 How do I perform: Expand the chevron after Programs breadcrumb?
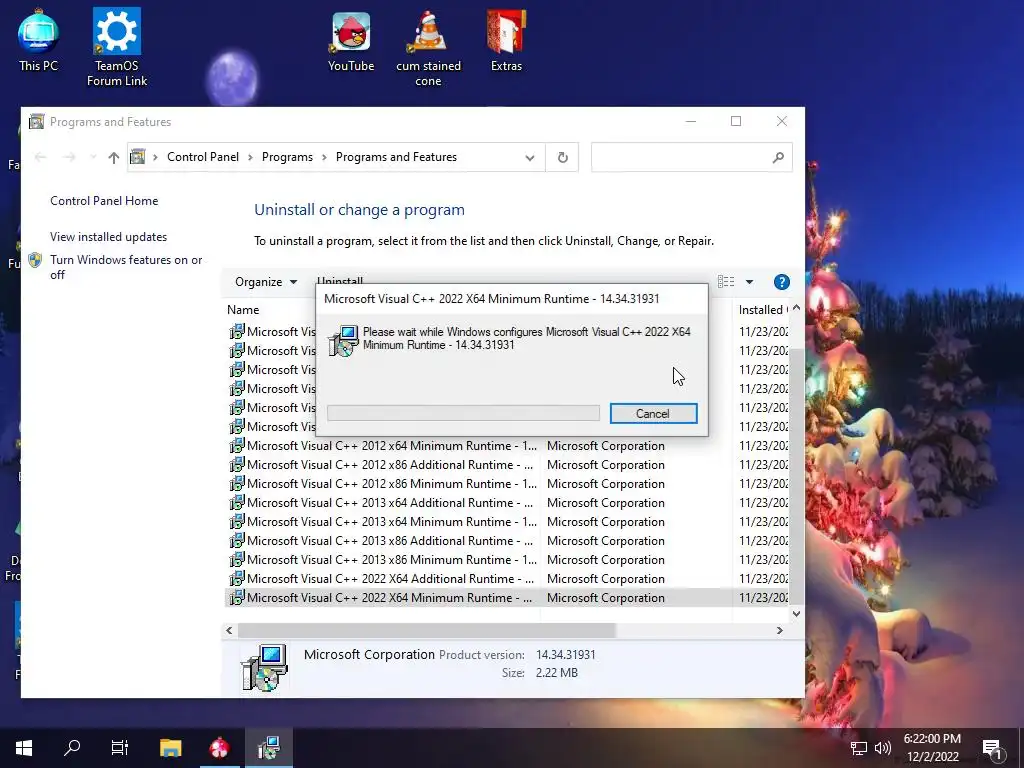(324, 157)
